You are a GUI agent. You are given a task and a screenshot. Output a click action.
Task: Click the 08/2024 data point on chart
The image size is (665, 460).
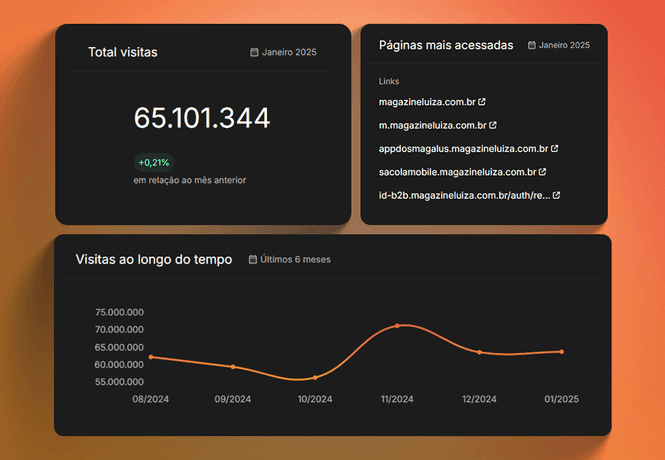(x=151, y=357)
